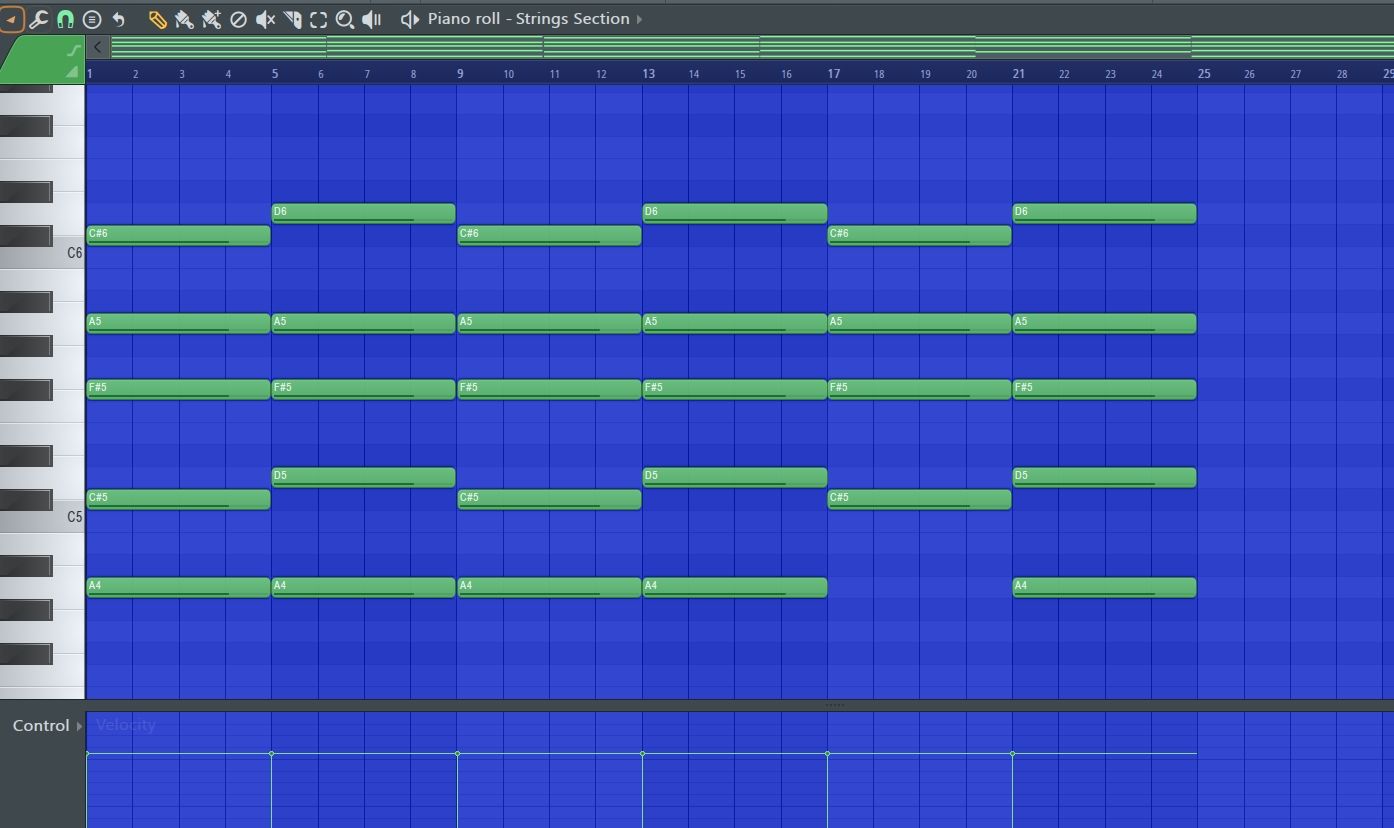The height and width of the screenshot is (828, 1394).
Task: Select the A5 note at bar 13
Action: [x=735, y=323]
